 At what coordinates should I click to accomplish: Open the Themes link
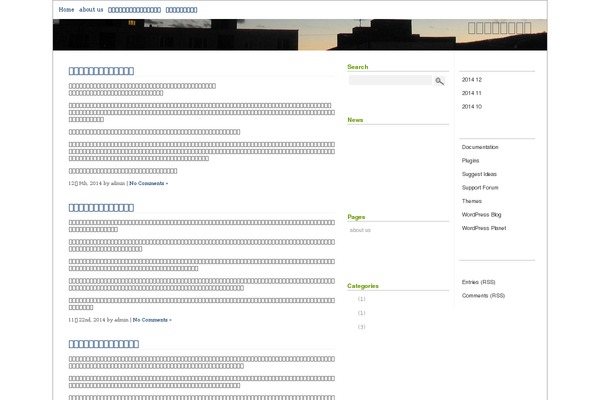point(471,201)
